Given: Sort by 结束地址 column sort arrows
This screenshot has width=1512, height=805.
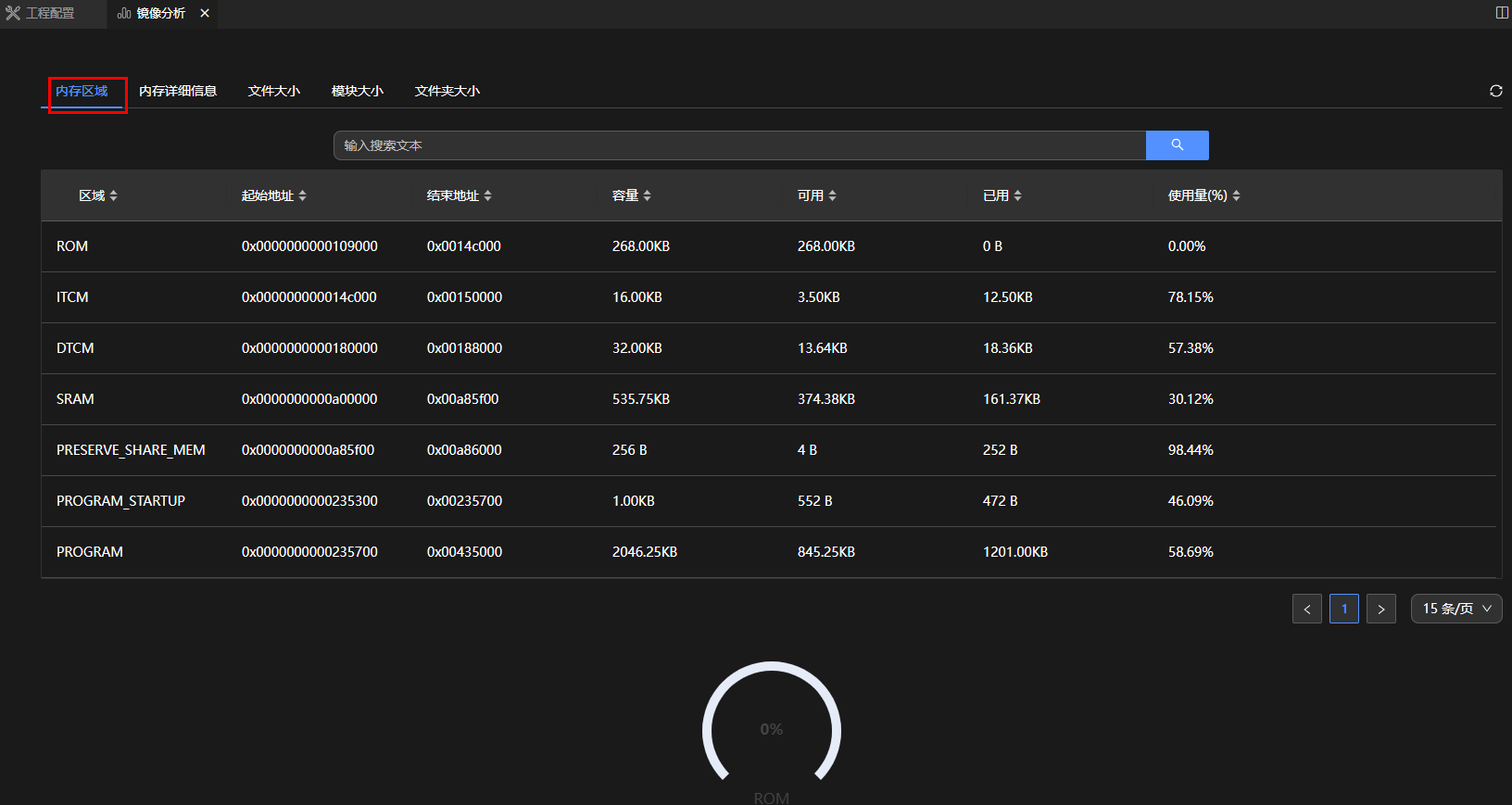Looking at the screenshot, I should (x=487, y=195).
